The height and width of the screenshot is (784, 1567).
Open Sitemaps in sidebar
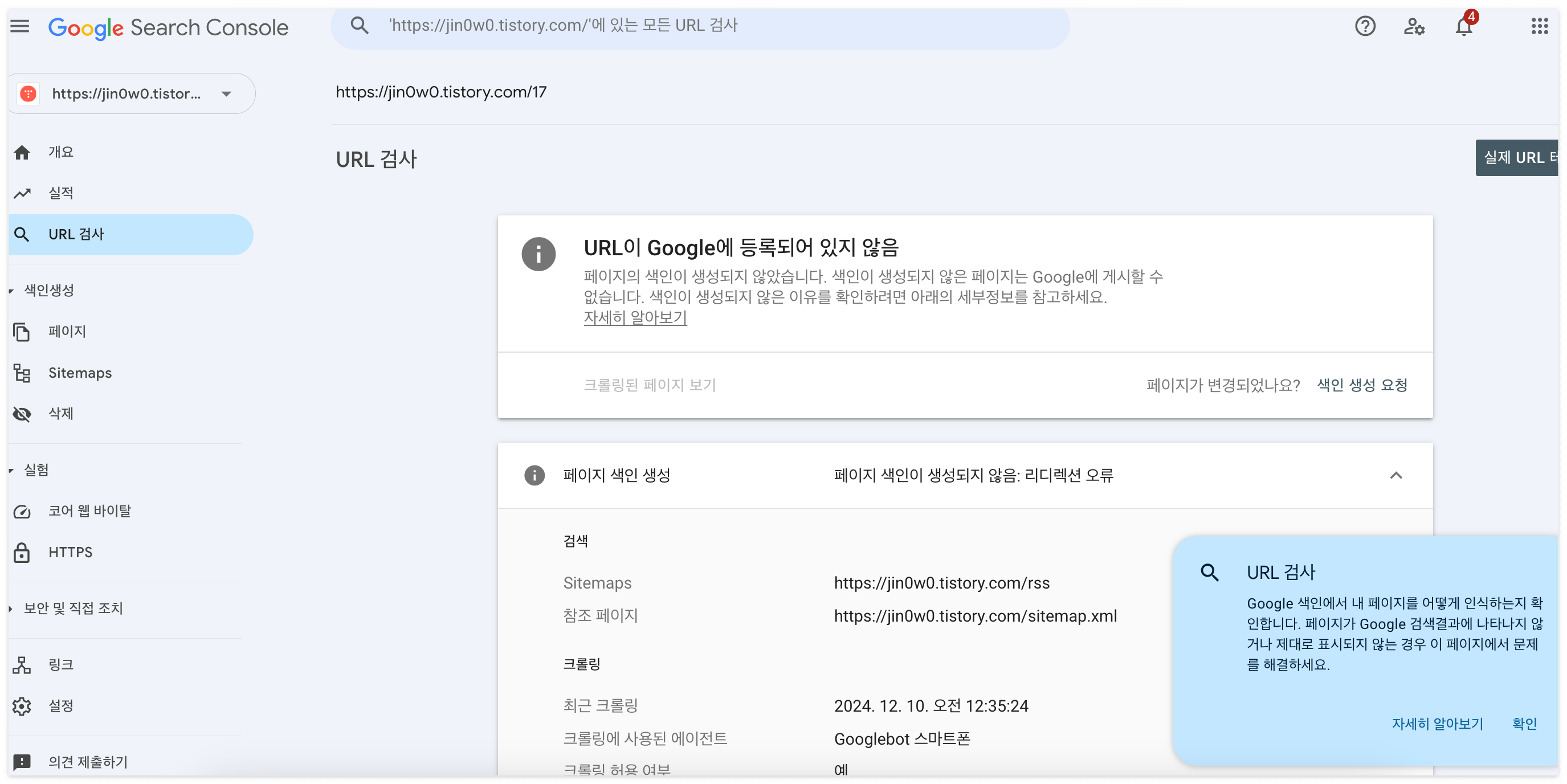80,373
